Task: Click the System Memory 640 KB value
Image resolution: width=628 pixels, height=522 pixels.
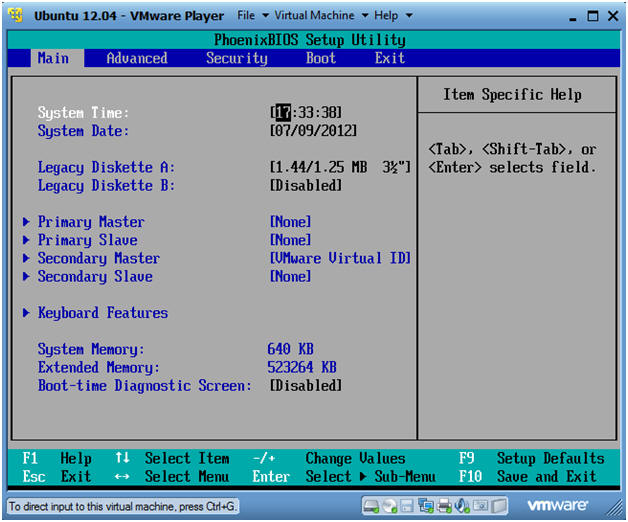Action: coord(290,349)
